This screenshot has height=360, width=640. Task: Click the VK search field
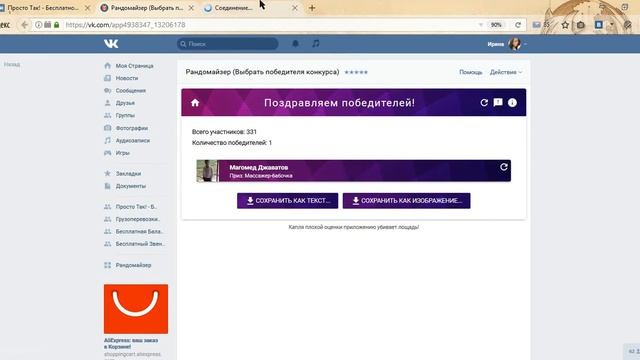point(228,44)
